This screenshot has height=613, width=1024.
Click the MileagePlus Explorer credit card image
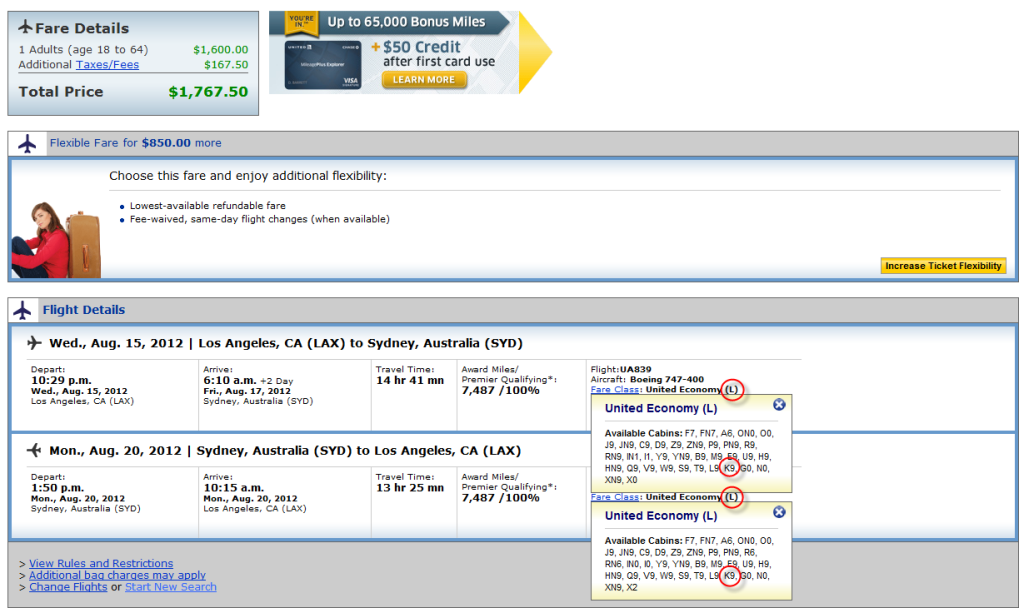pyautogui.click(x=323, y=65)
